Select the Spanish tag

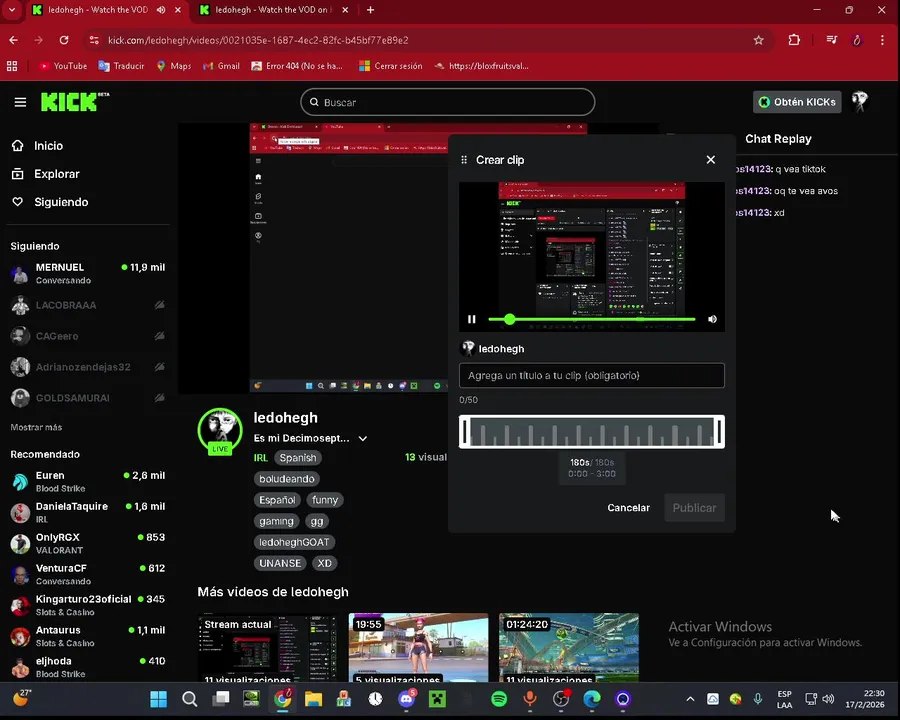click(x=298, y=458)
